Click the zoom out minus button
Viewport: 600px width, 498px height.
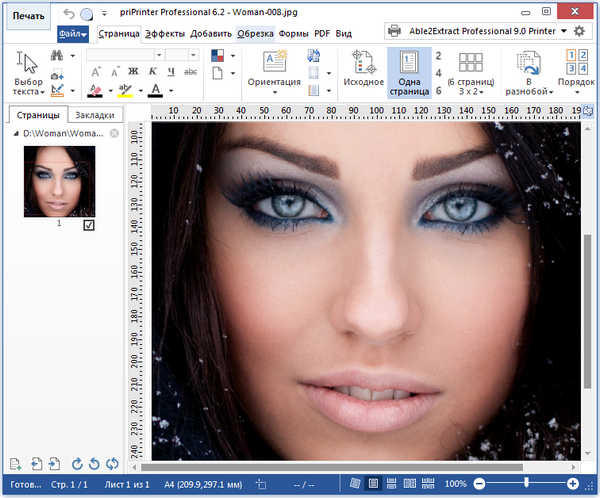point(480,484)
